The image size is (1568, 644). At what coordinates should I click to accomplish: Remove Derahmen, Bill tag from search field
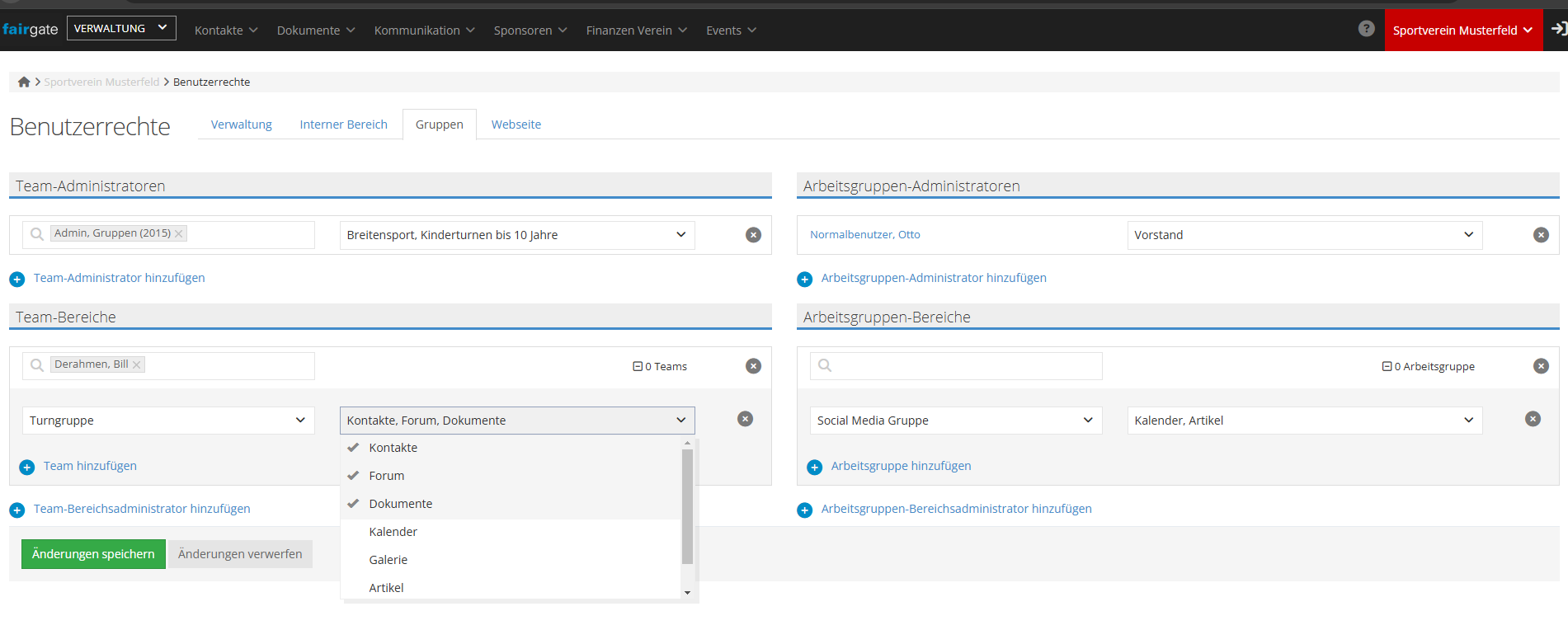(x=137, y=364)
